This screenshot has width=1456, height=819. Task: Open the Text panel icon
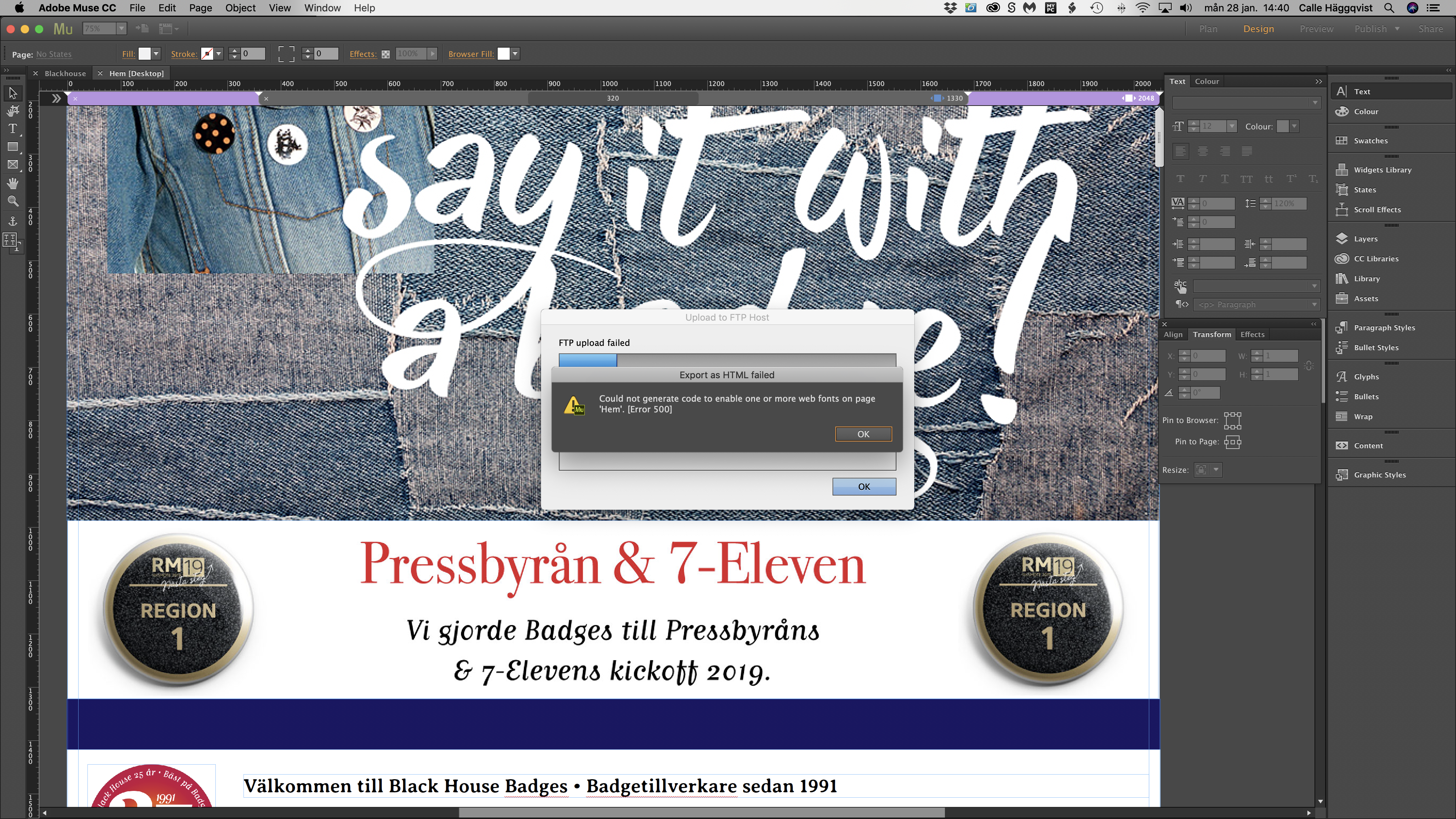coord(1391,92)
